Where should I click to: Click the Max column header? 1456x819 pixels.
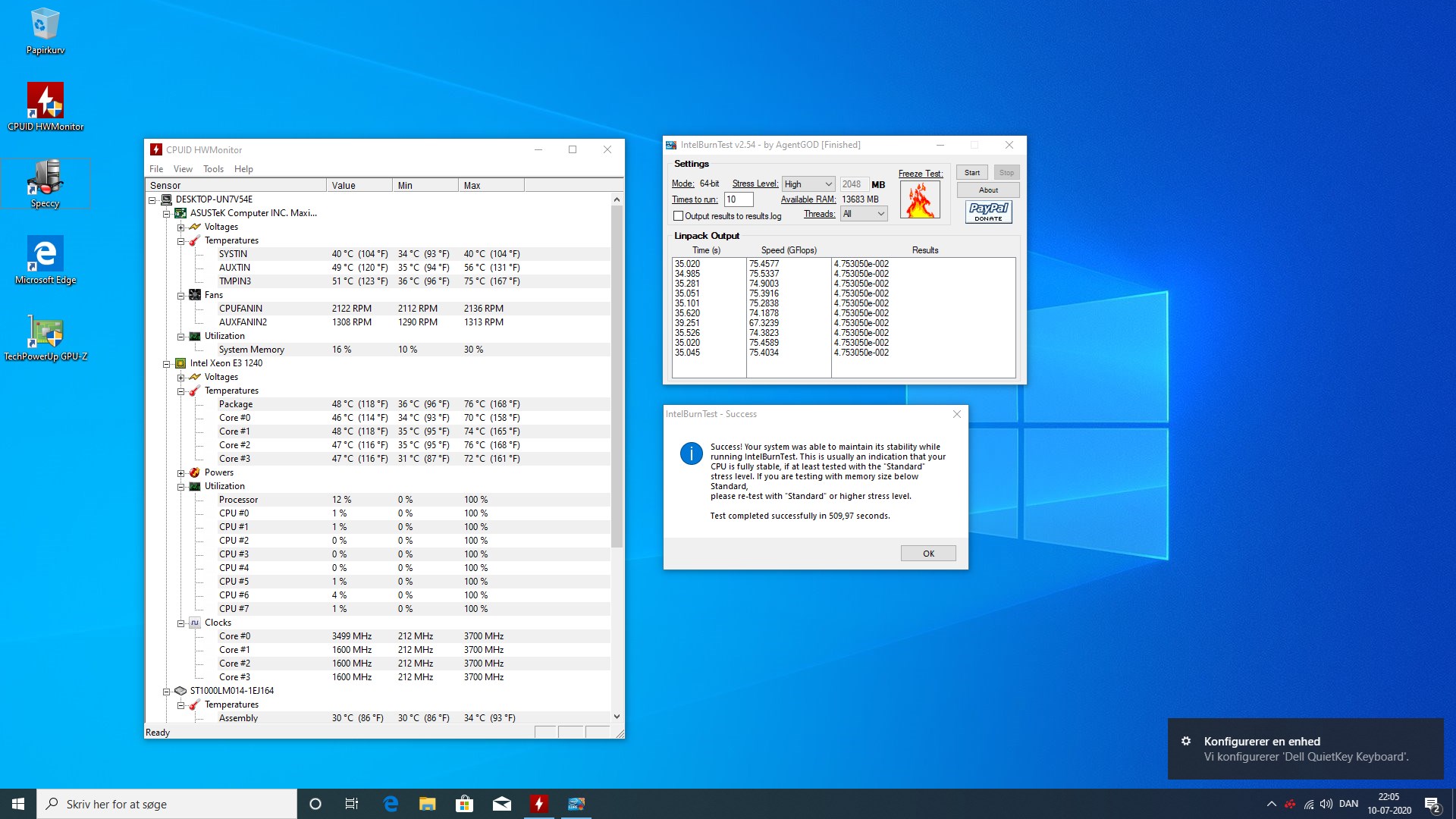point(491,185)
